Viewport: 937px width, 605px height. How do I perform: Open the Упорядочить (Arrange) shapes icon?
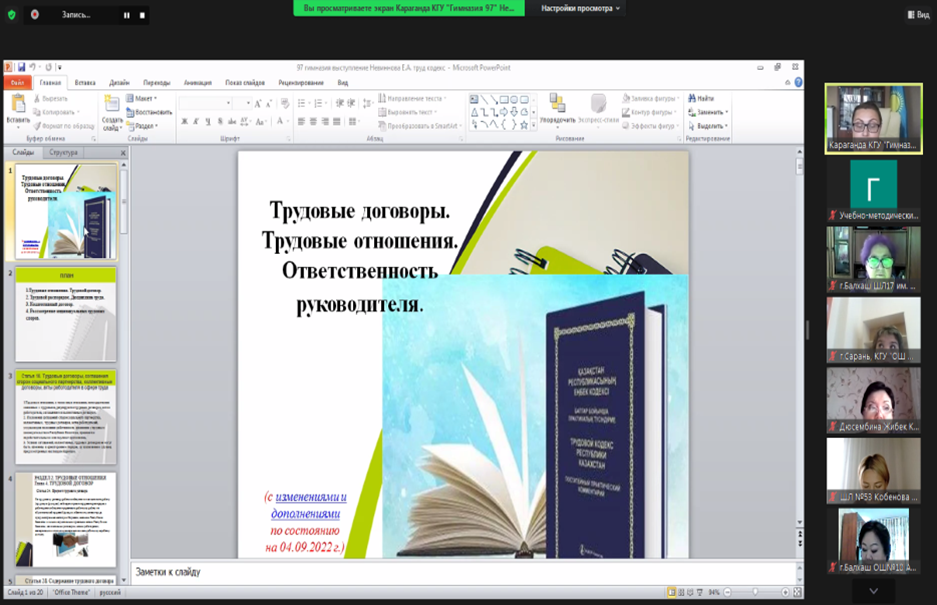pos(557,104)
